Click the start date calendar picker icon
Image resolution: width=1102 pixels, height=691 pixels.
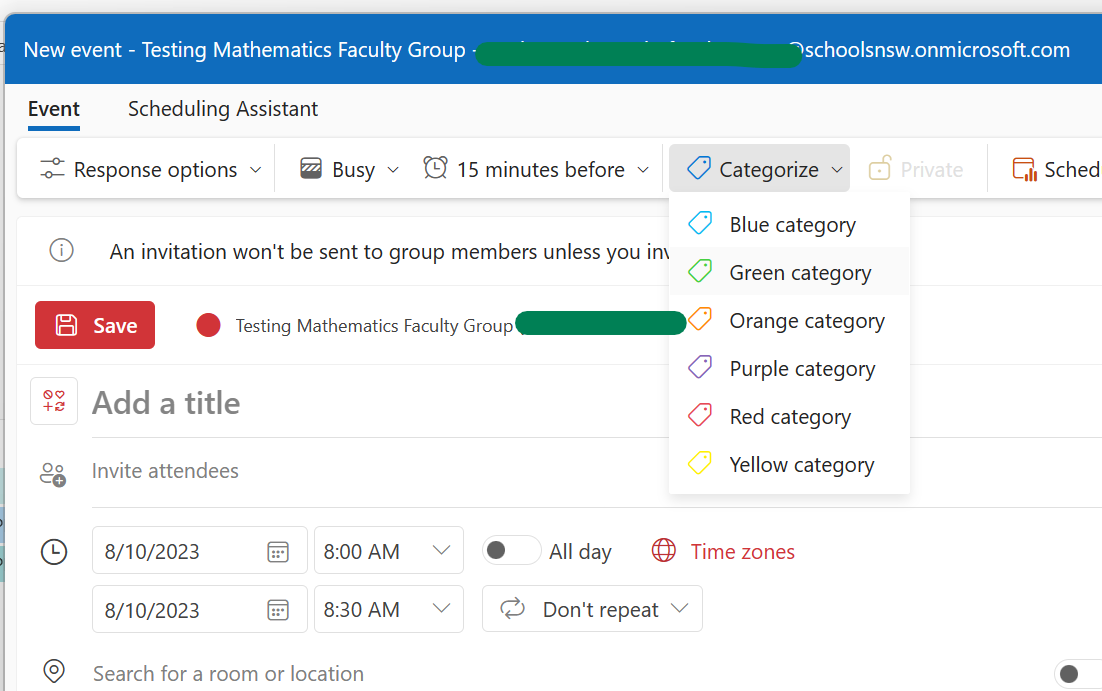(x=278, y=552)
